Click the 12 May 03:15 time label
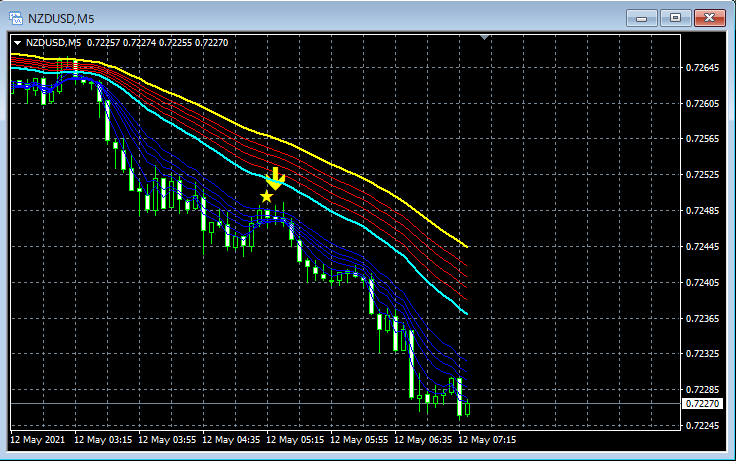 (x=103, y=440)
